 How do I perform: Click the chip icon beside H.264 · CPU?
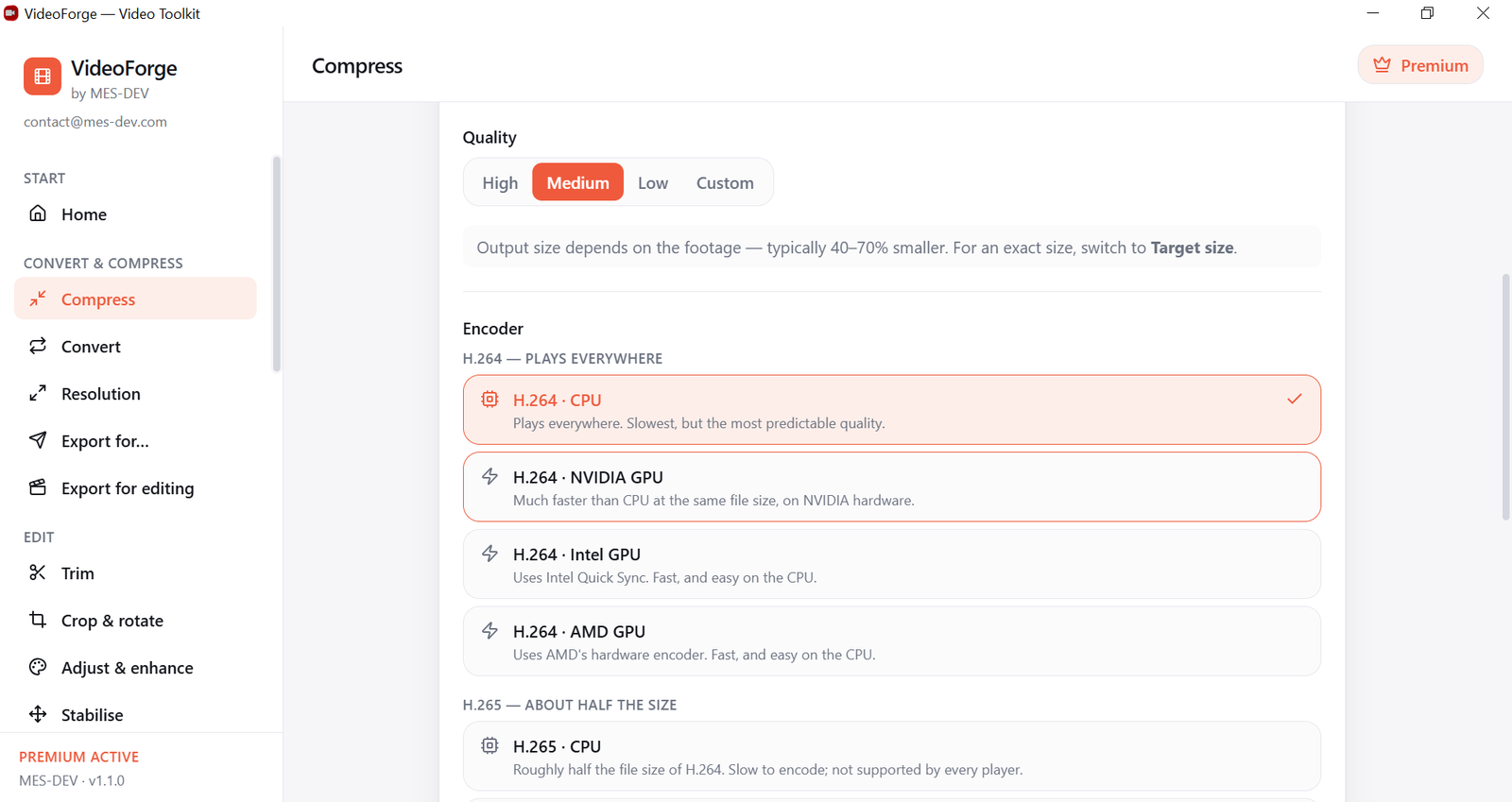(490, 400)
